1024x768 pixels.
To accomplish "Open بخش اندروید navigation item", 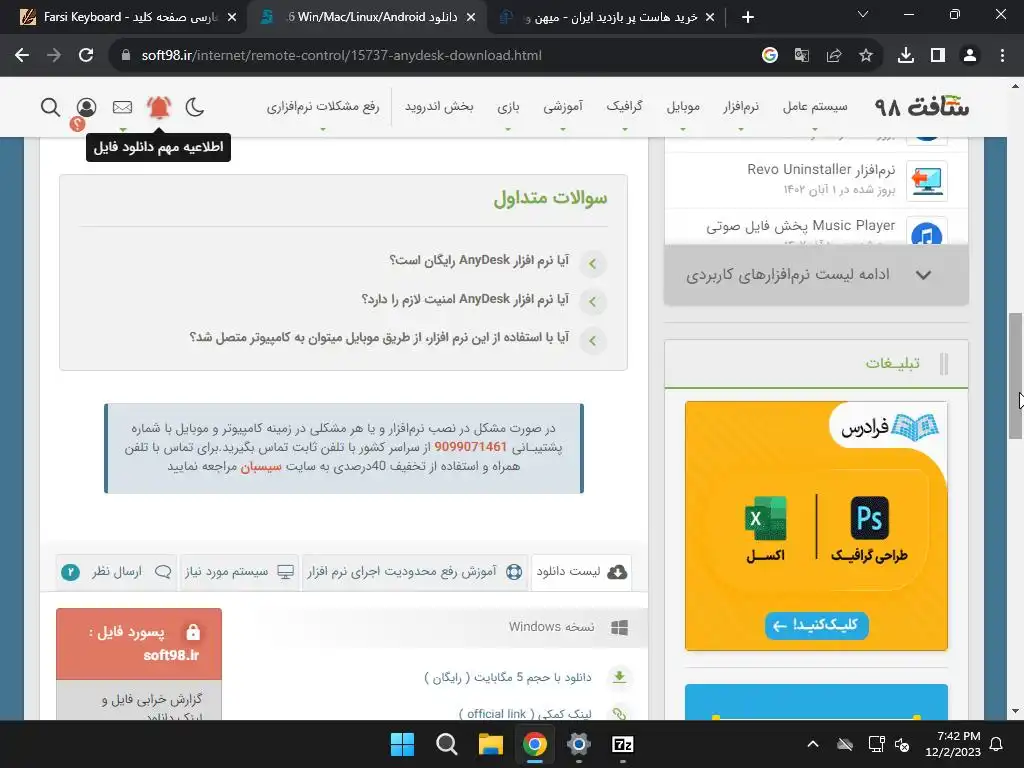I will click(x=439, y=106).
